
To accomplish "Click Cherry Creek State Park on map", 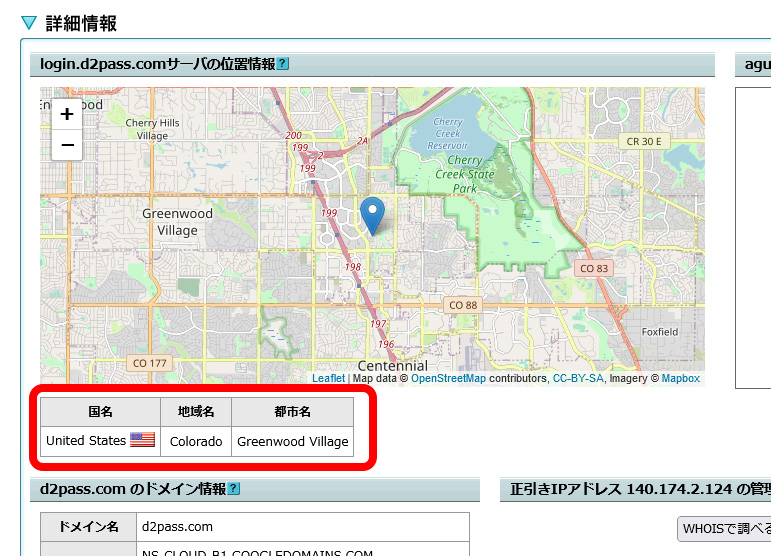I will [466, 173].
